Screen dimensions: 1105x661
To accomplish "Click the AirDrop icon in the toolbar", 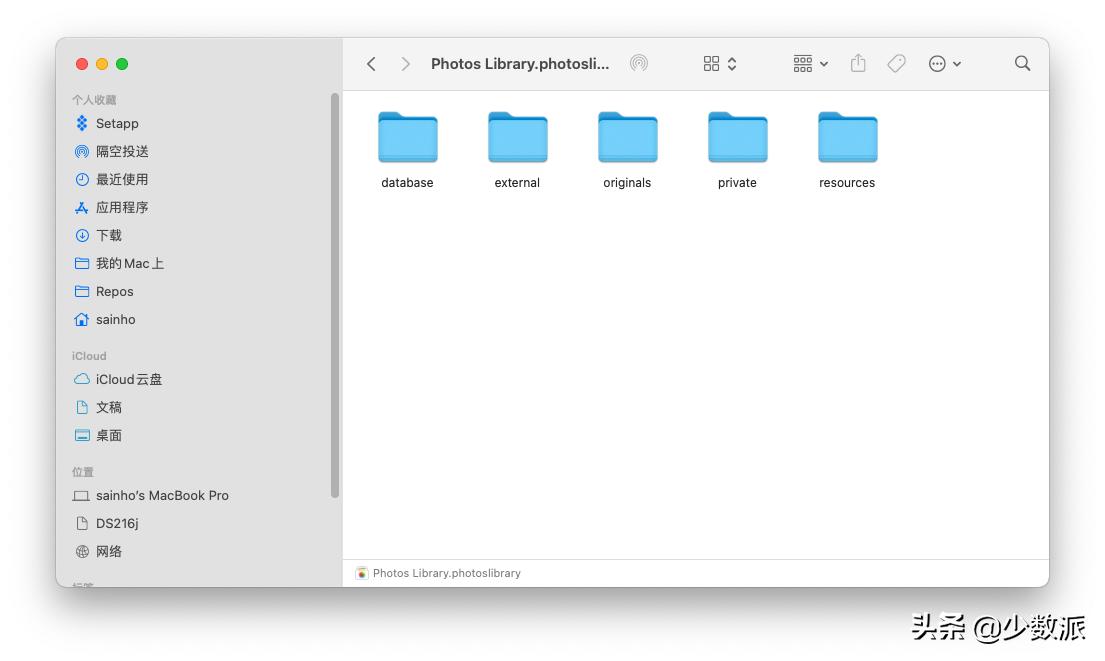I will (638, 63).
